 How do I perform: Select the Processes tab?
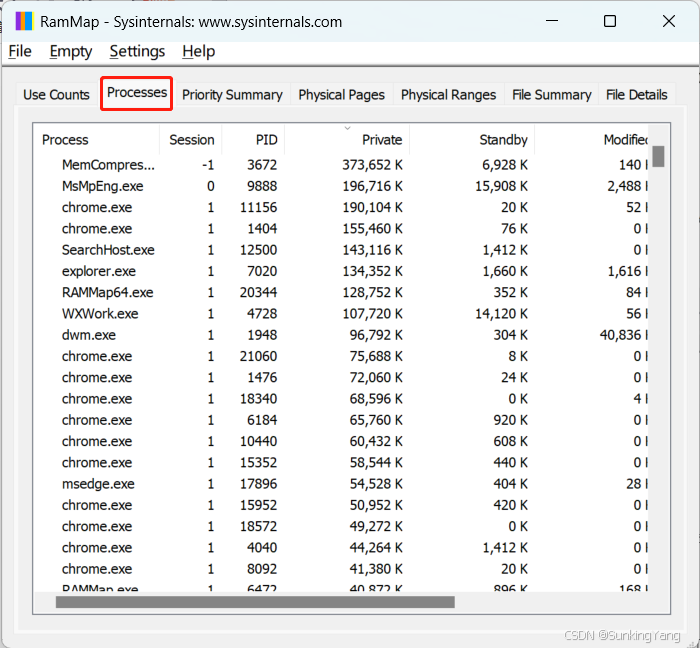(x=137, y=93)
